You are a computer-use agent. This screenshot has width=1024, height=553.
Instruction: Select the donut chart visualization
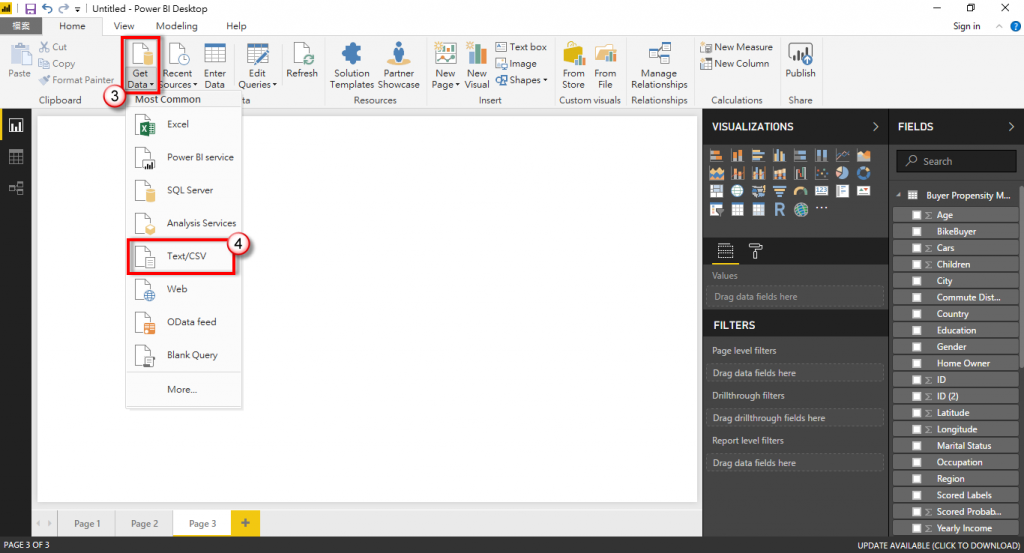coord(863,173)
